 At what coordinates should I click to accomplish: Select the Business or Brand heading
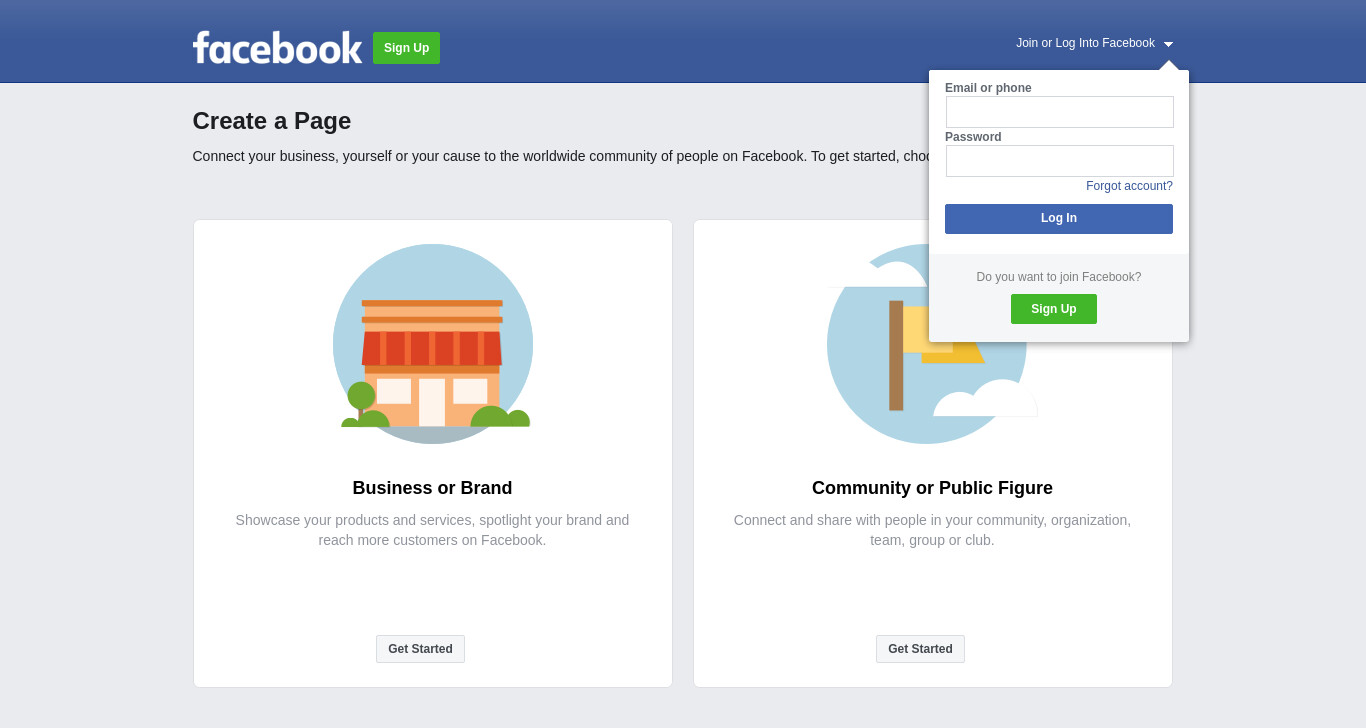(432, 488)
